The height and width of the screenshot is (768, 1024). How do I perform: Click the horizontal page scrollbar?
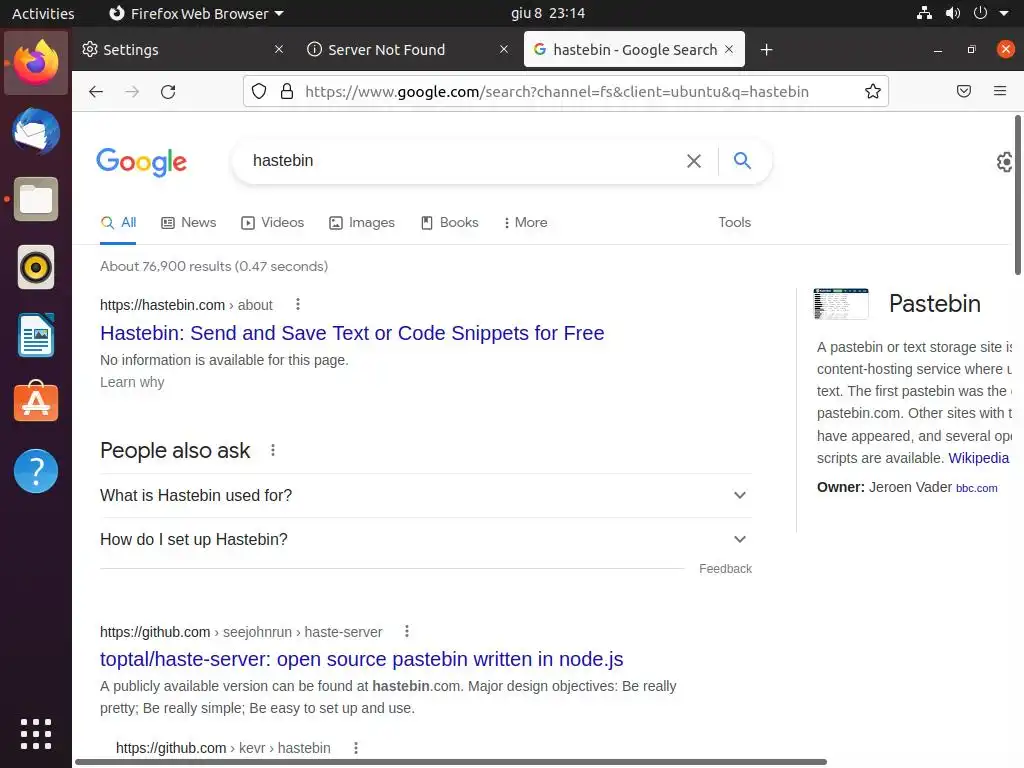[x=451, y=762]
